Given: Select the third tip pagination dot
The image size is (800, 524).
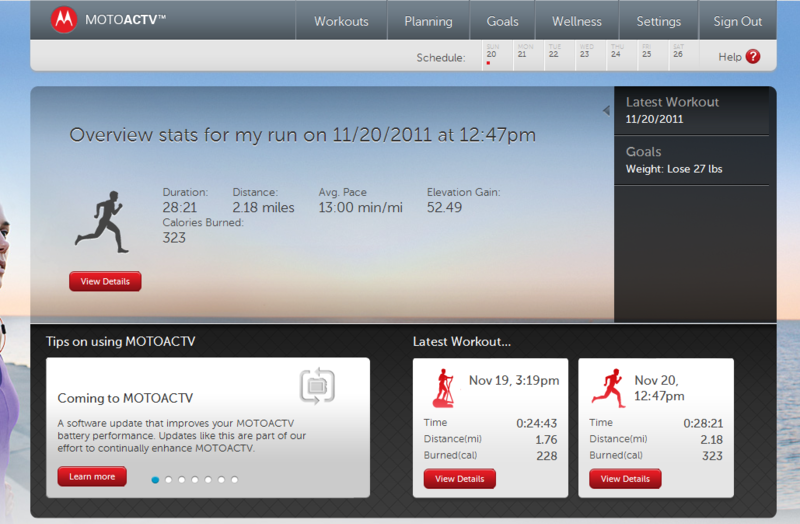Looking at the screenshot, I should pyautogui.click(x=182, y=480).
